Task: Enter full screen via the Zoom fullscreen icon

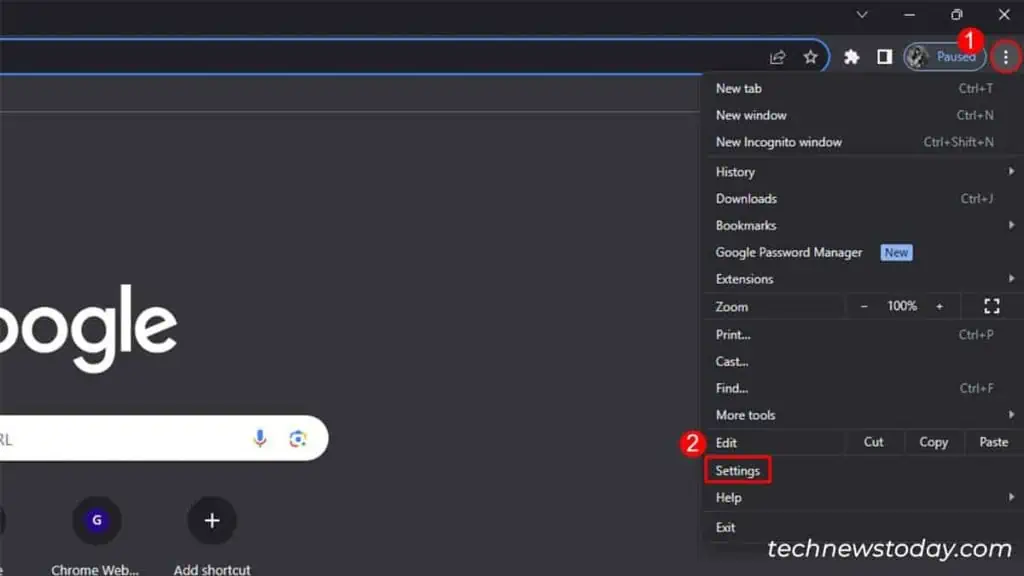Action: pyautogui.click(x=991, y=306)
